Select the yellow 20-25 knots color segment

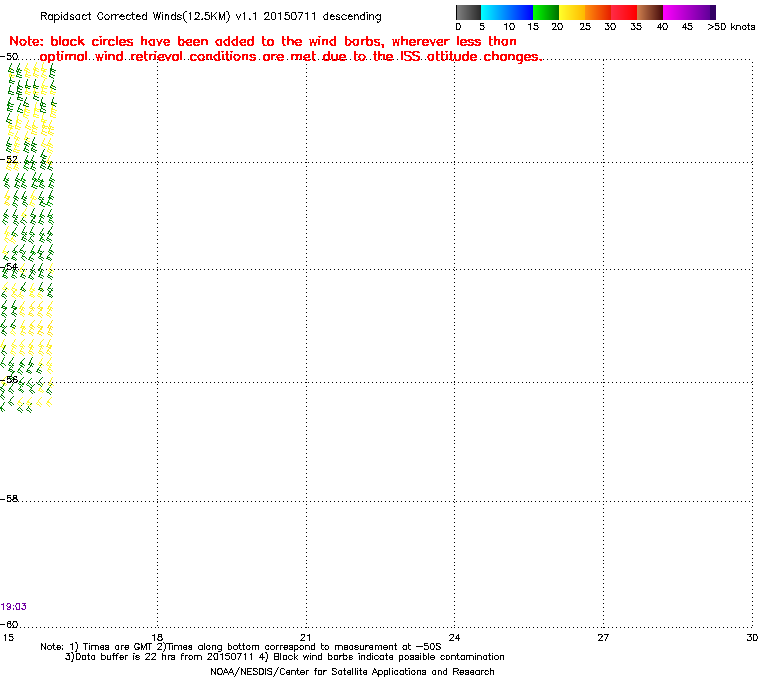[x=572, y=12]
